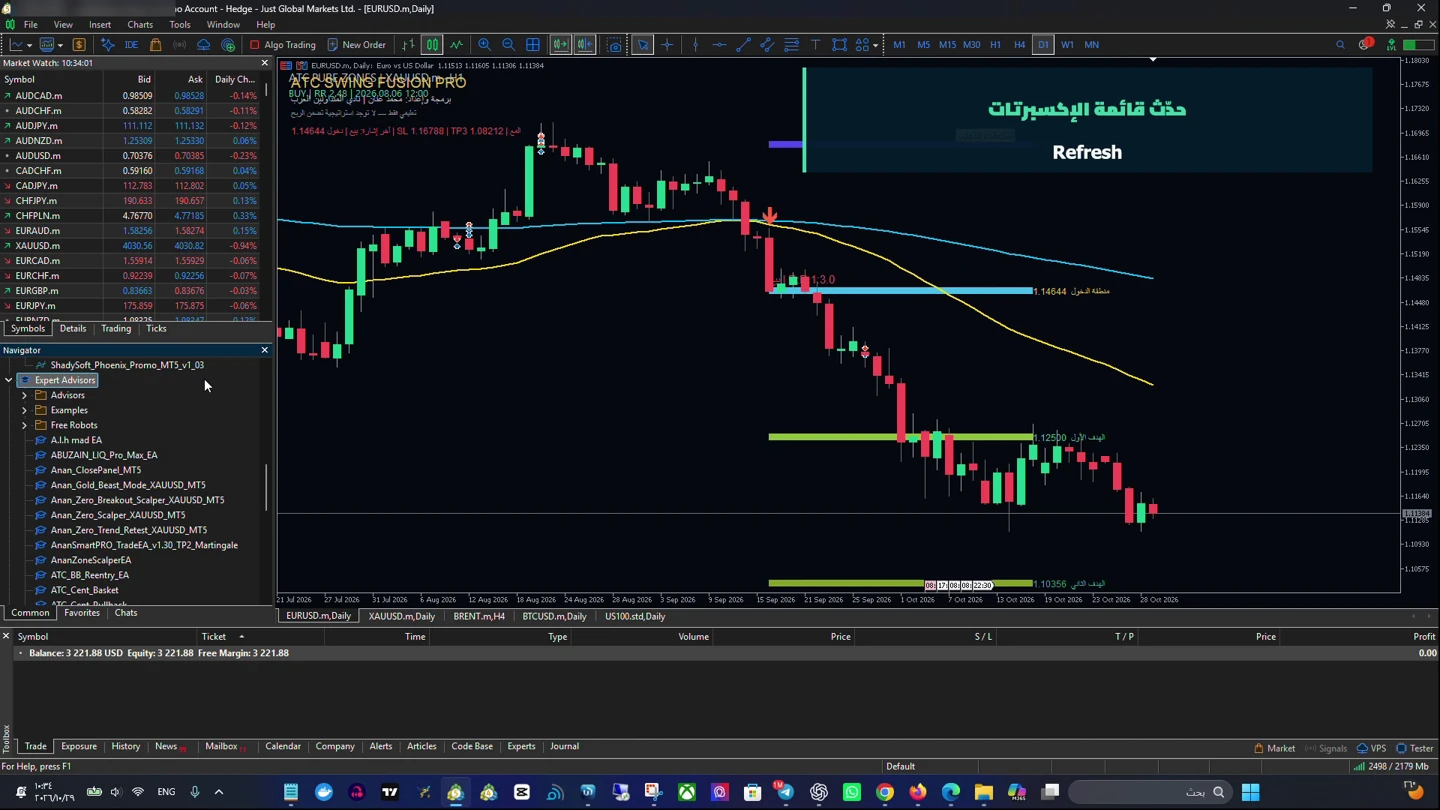Open Telegram from the Windows taskbar
The height and width of the screenshot is (810, 1440).
(786, 793)
